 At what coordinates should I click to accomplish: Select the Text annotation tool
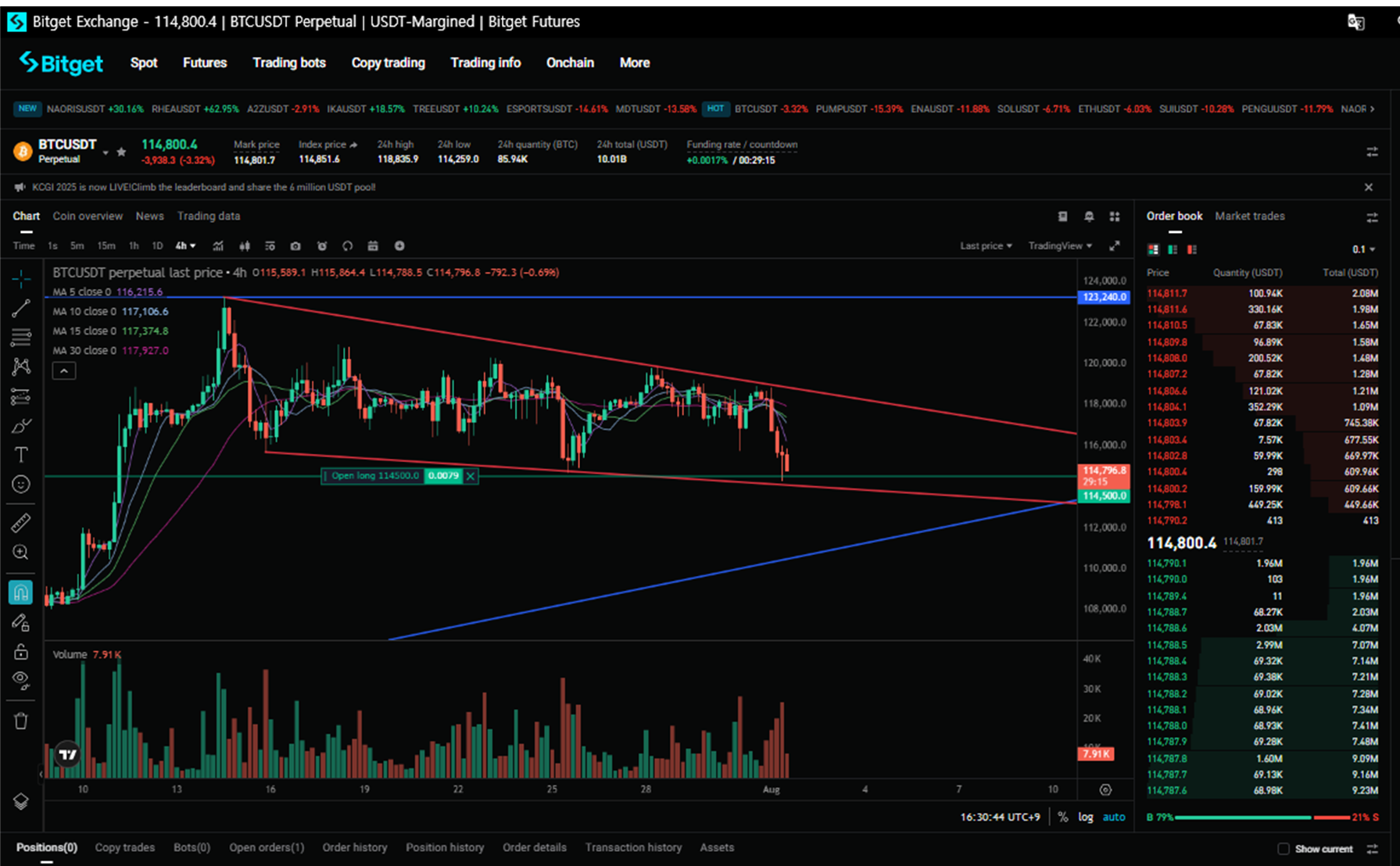click(x=21, y=455)
